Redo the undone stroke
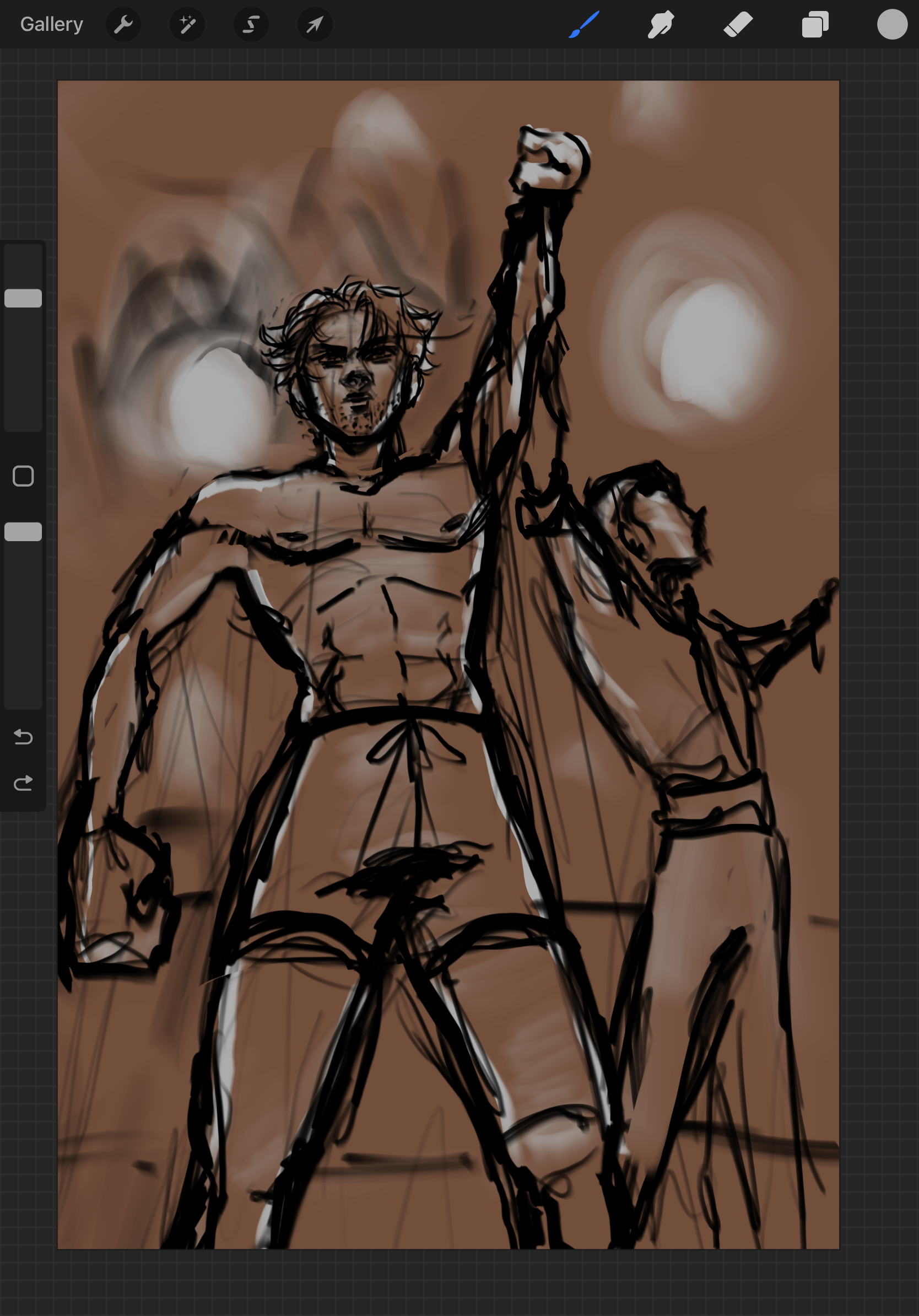Viewport: 919px width, 1316px height. pos(23,781)
